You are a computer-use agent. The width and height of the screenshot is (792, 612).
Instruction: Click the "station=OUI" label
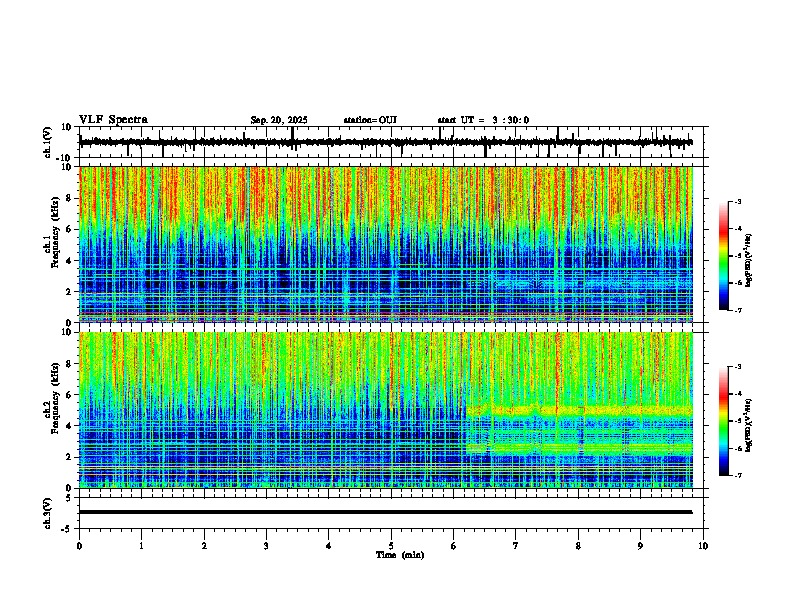coord(370,120)
